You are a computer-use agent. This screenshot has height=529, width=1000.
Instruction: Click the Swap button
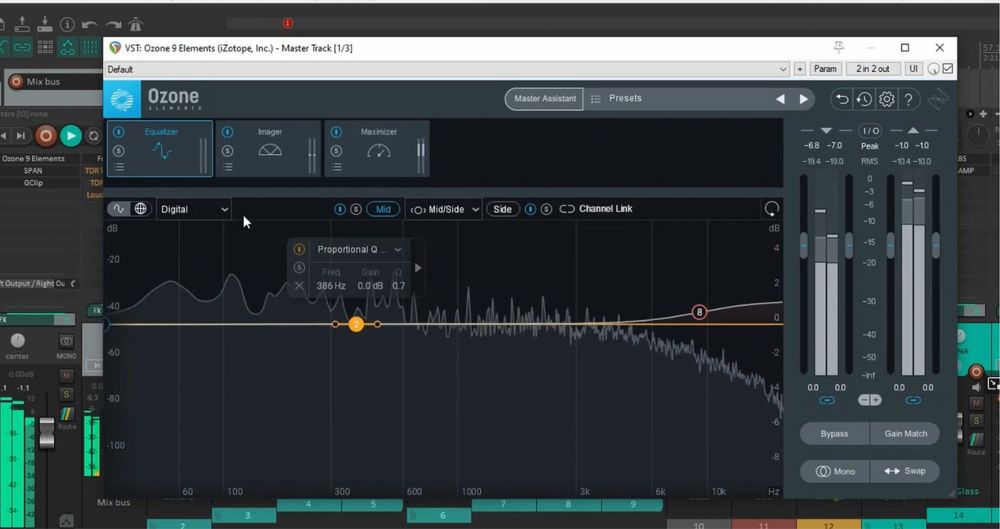[905, 472]
